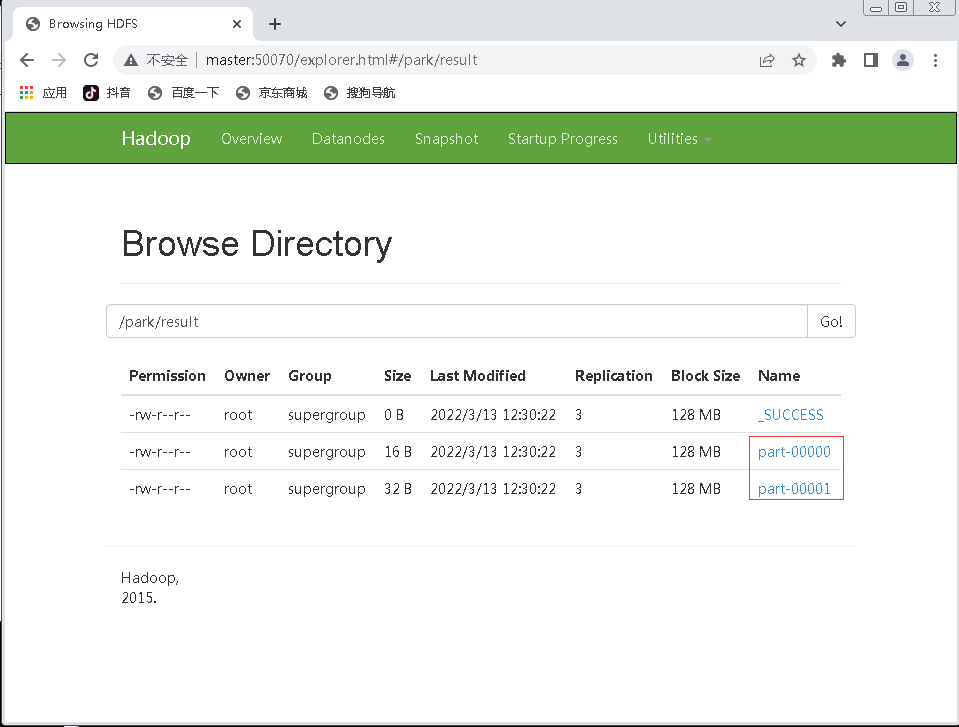Bookmark this page with star icon

pyautogui.click(x=799, y=60)
